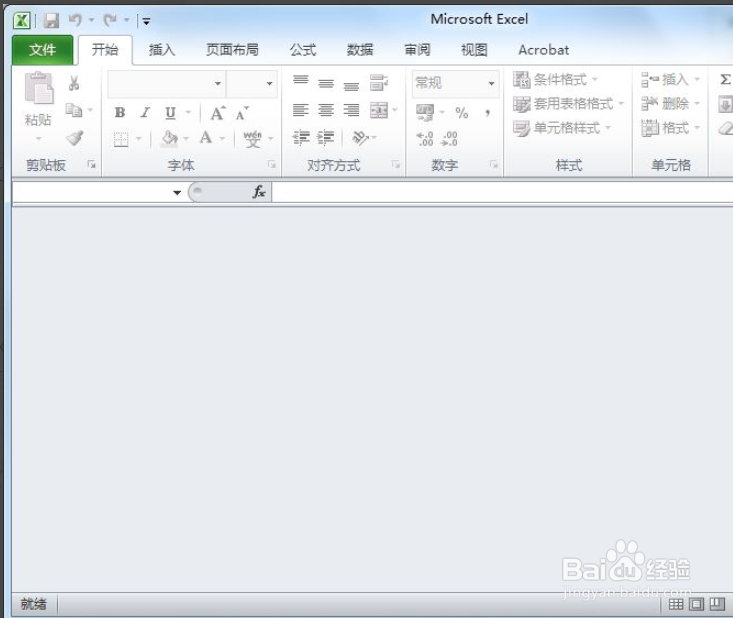Switch to the 插入 (Insert) tab

click(x=162, y=50)
